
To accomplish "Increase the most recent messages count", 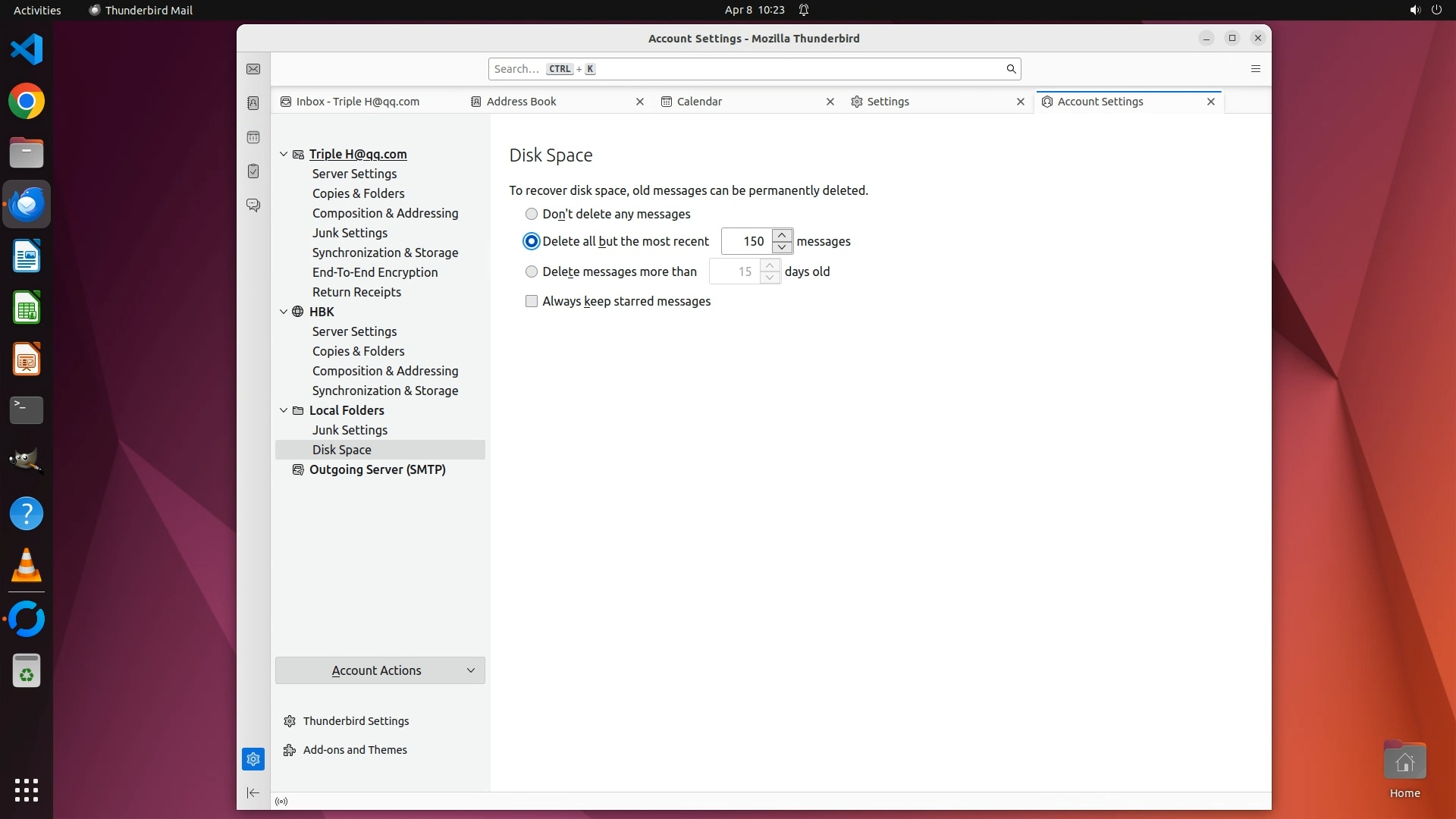I will pyautogui.click(x=782, y=235).
